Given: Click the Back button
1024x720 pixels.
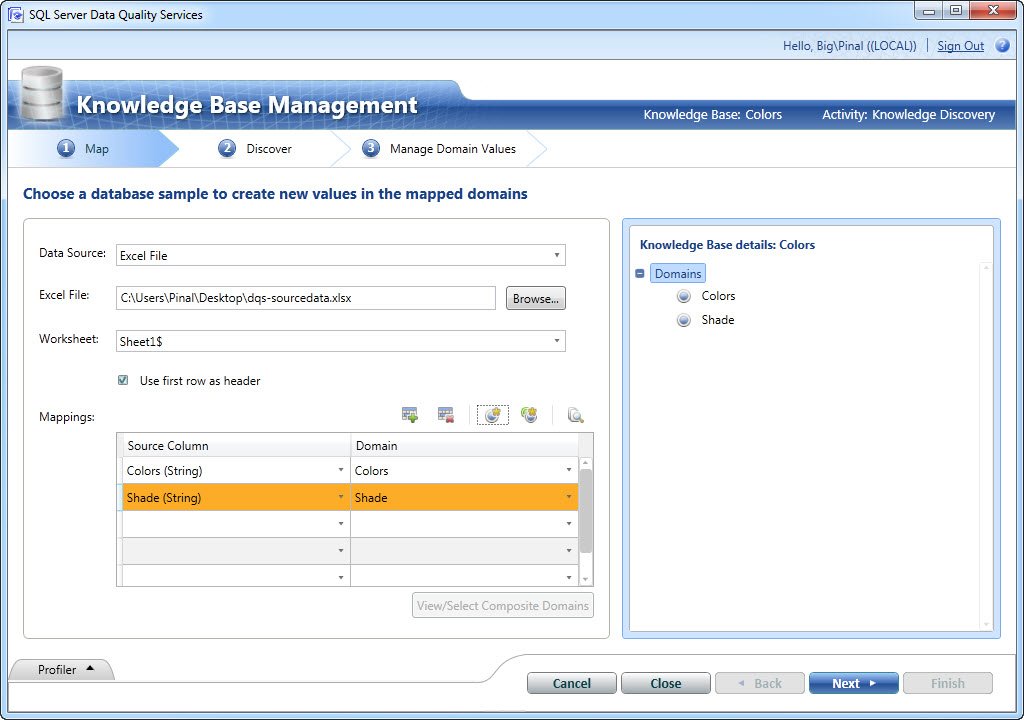Looking at the screenshot, I should 760,683.
